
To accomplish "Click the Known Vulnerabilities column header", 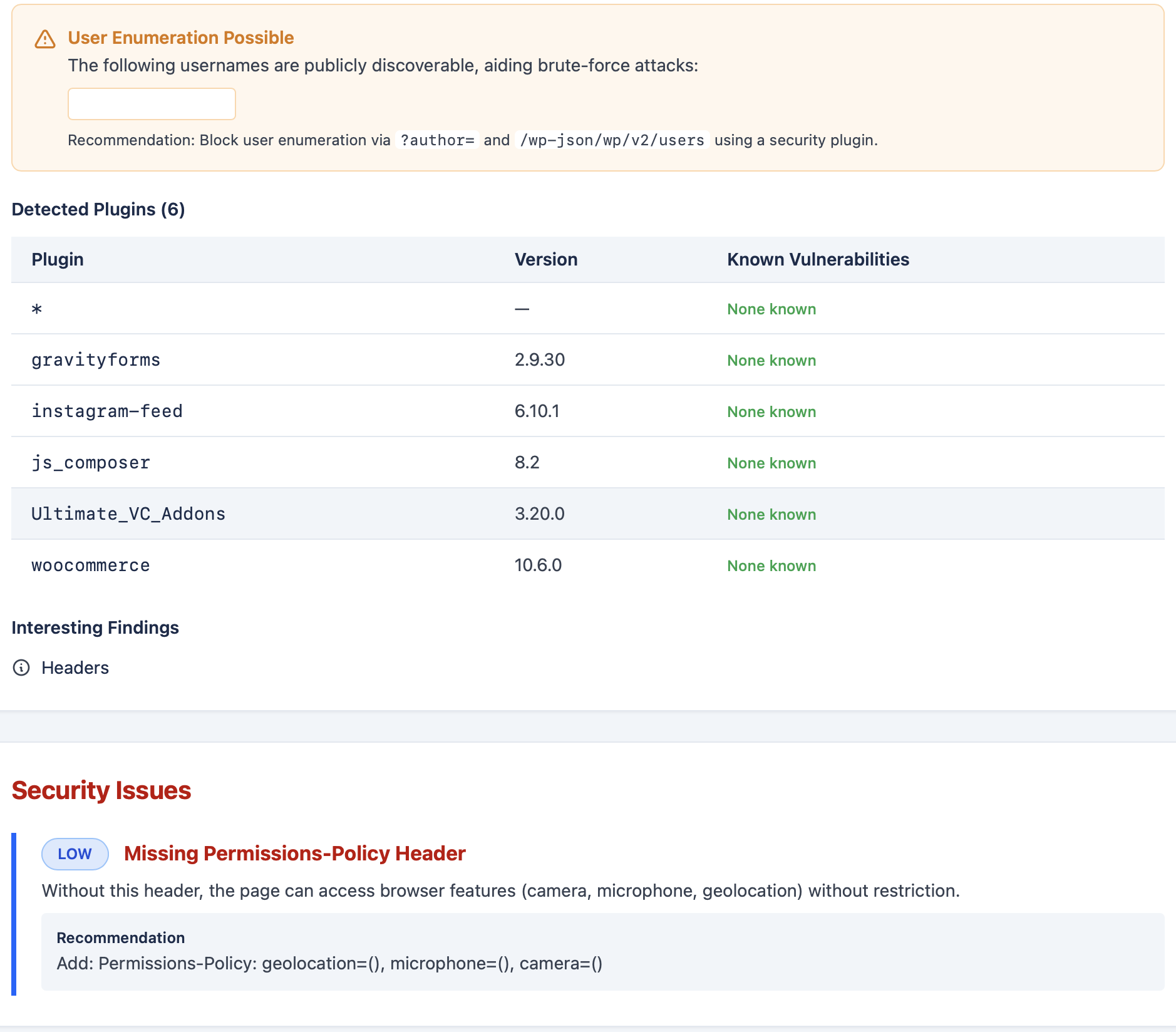I will pyautogui.click(x=818, y=259).
